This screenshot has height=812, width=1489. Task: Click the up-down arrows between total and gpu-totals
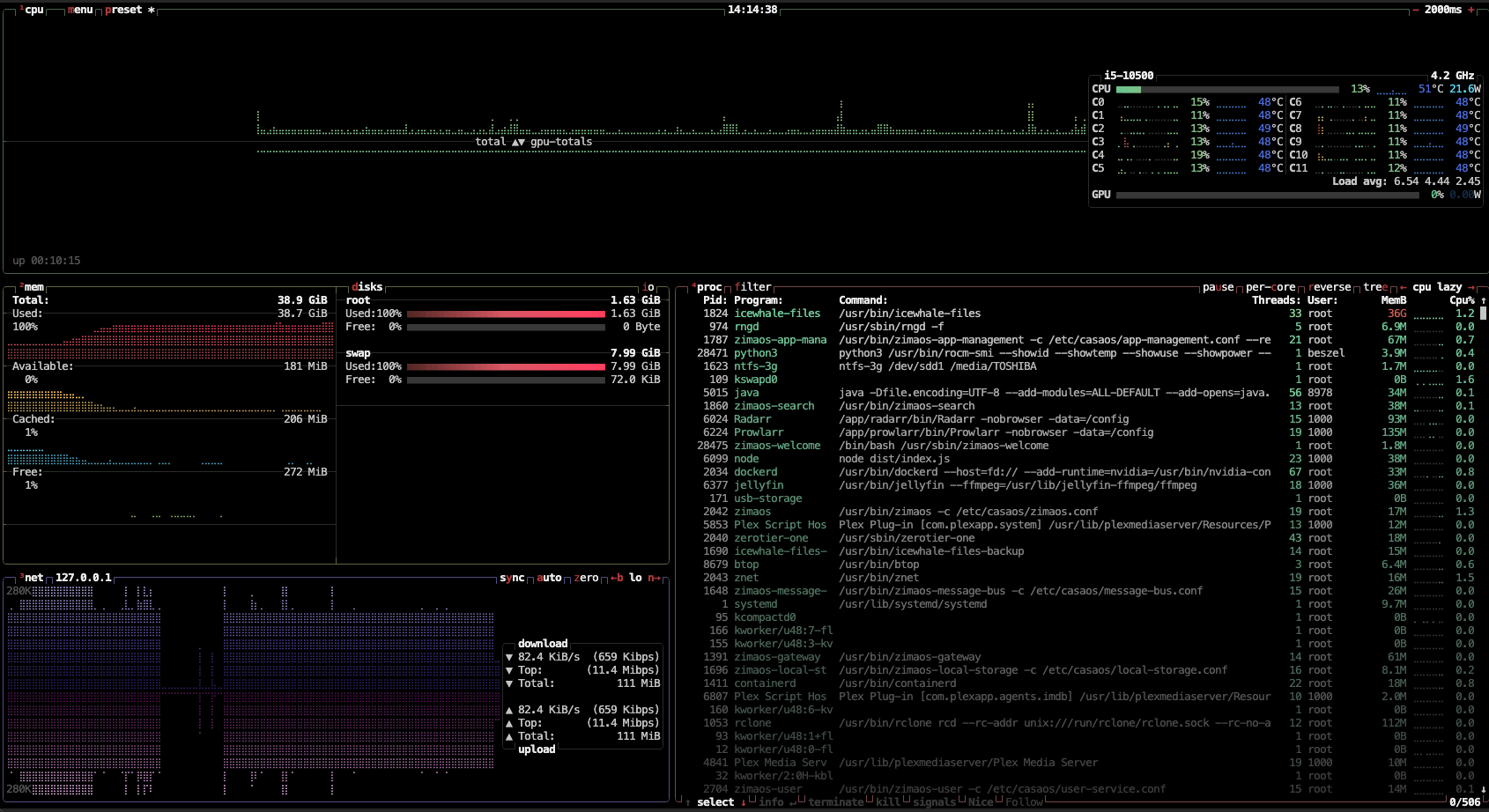click(518, 142)
